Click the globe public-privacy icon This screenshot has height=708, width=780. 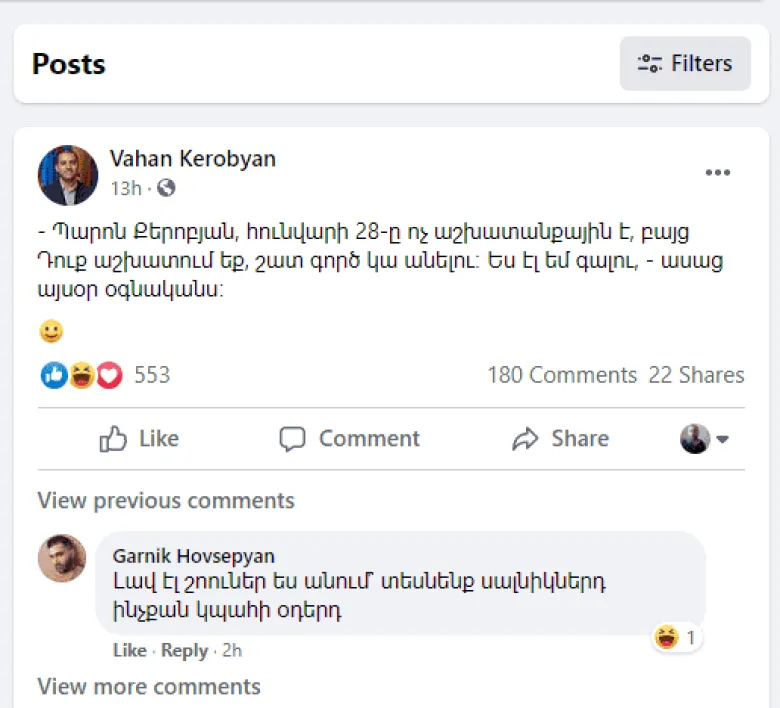pos(167,189)
